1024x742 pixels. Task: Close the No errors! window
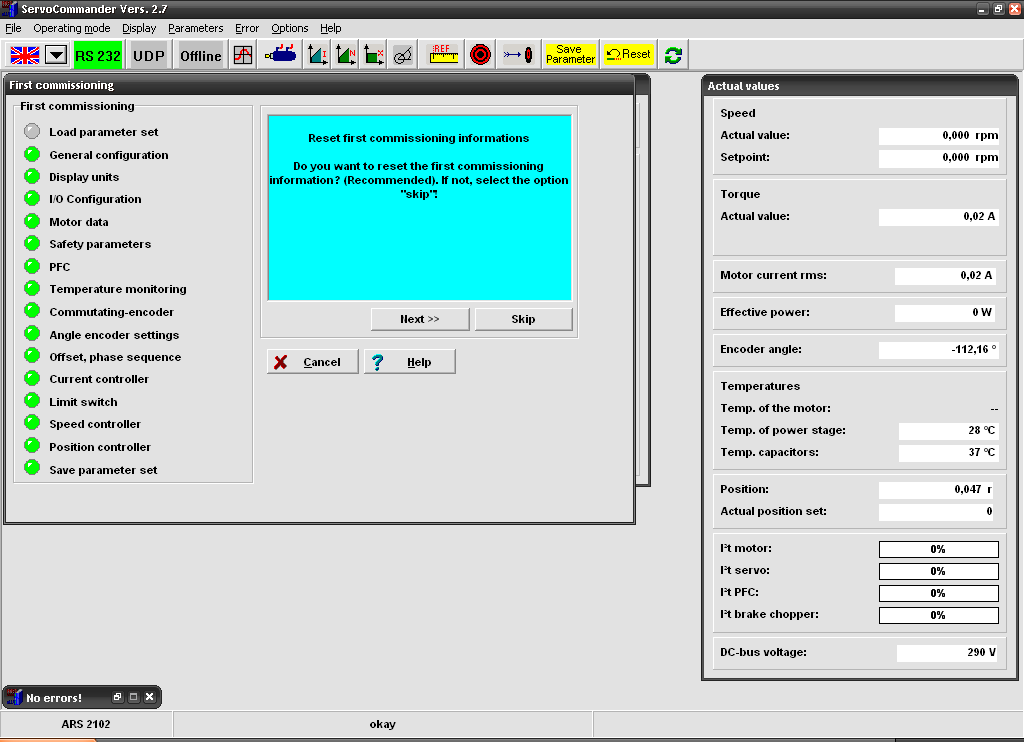point(150,697)
